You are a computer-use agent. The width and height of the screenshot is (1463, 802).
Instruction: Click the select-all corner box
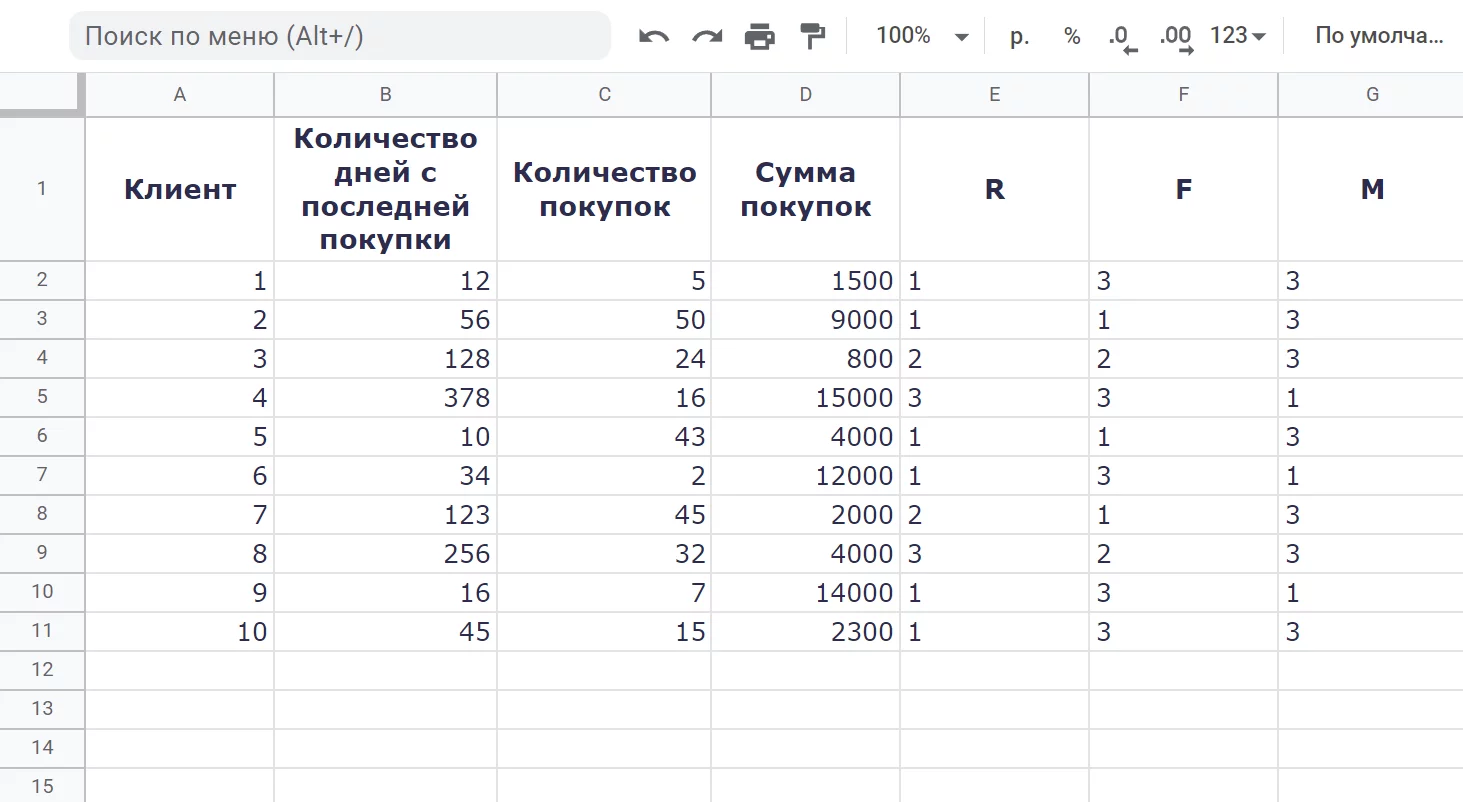click(42, 95)
